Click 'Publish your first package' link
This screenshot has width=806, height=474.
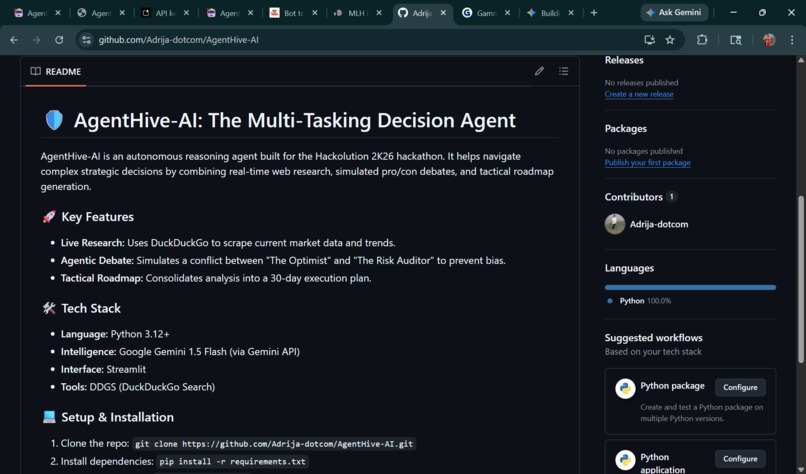[647, 162]
